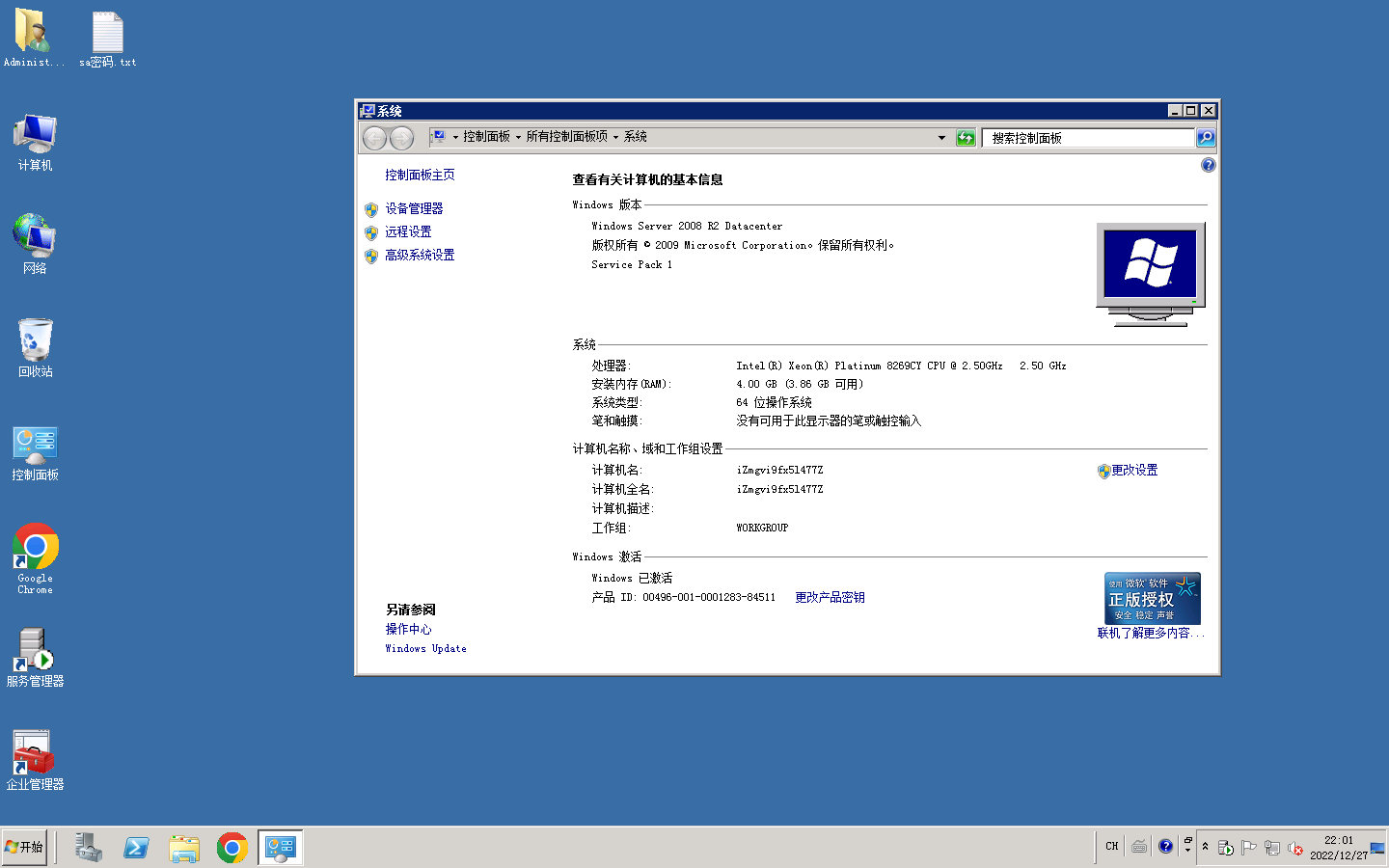
Task: Click CH input language indicator
Action: point(1112,847)
